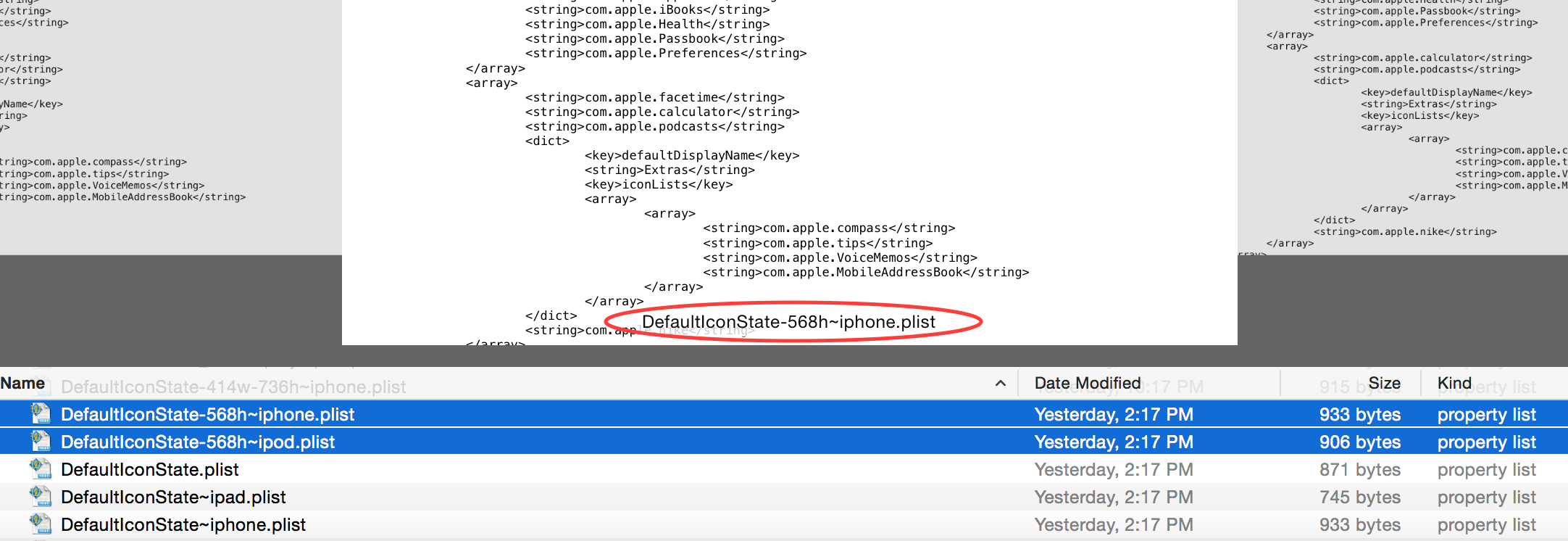Click the 871 bytes size cell
Screen dimensions: 1568x541
tap(1359, 470)
